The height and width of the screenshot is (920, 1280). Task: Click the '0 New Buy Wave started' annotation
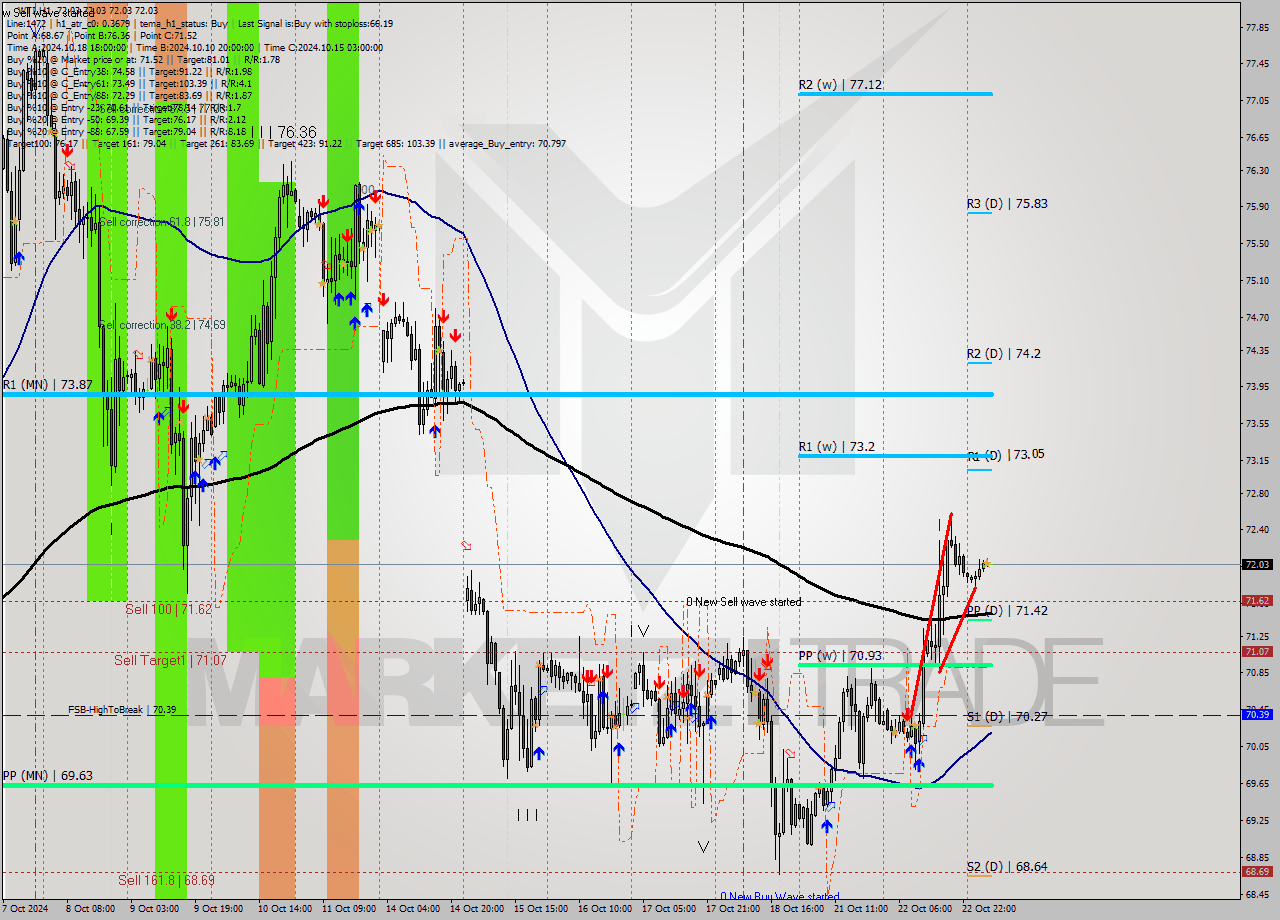pyautogui.click(x=780, y=897)
